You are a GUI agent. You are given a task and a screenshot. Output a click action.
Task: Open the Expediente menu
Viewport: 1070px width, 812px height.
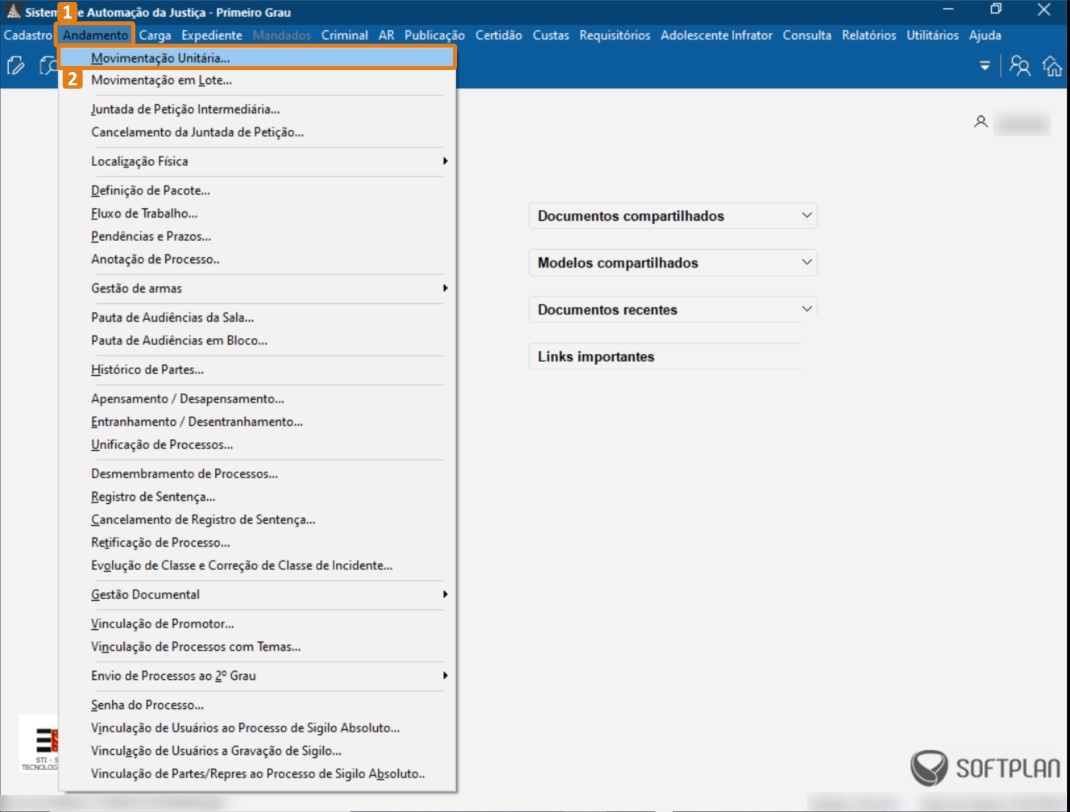[212, 35]
